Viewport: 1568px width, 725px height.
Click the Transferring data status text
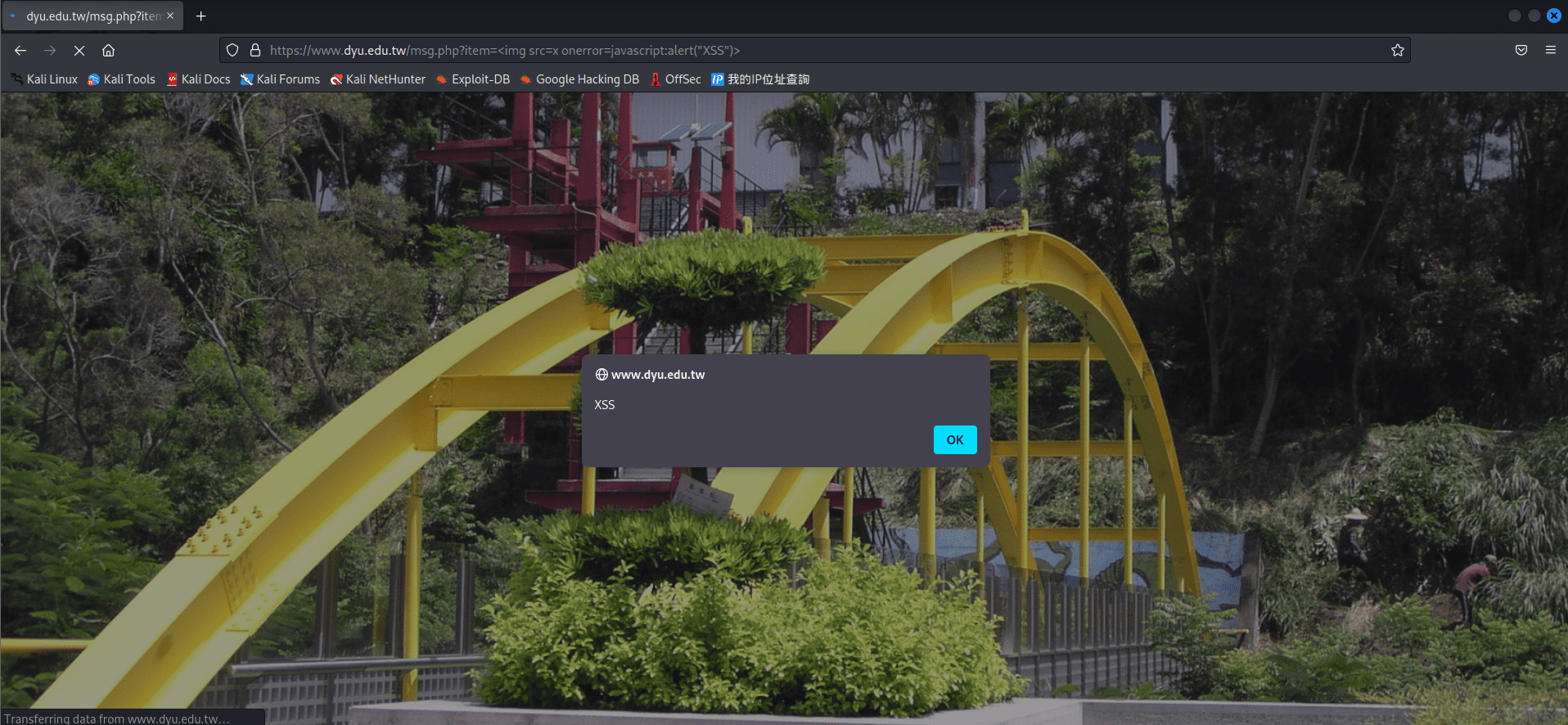(117, 718)
